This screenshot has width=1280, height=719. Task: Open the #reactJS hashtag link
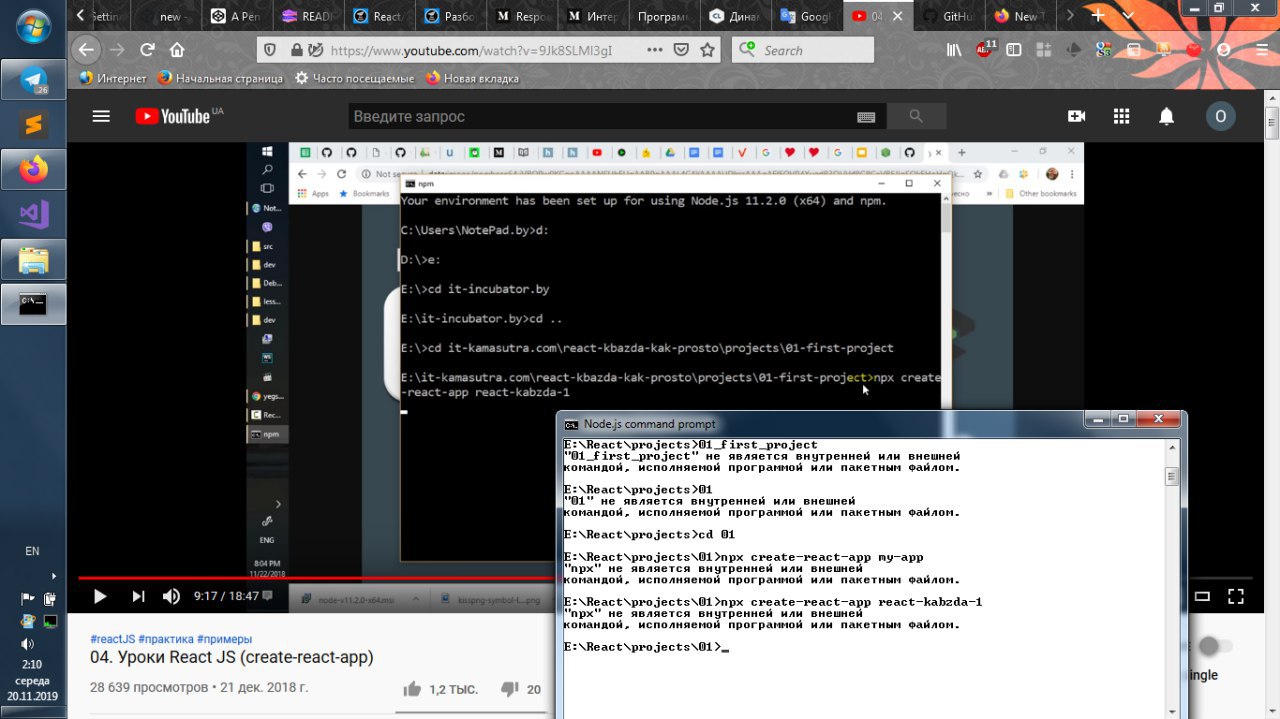click(x=112, y=639)
